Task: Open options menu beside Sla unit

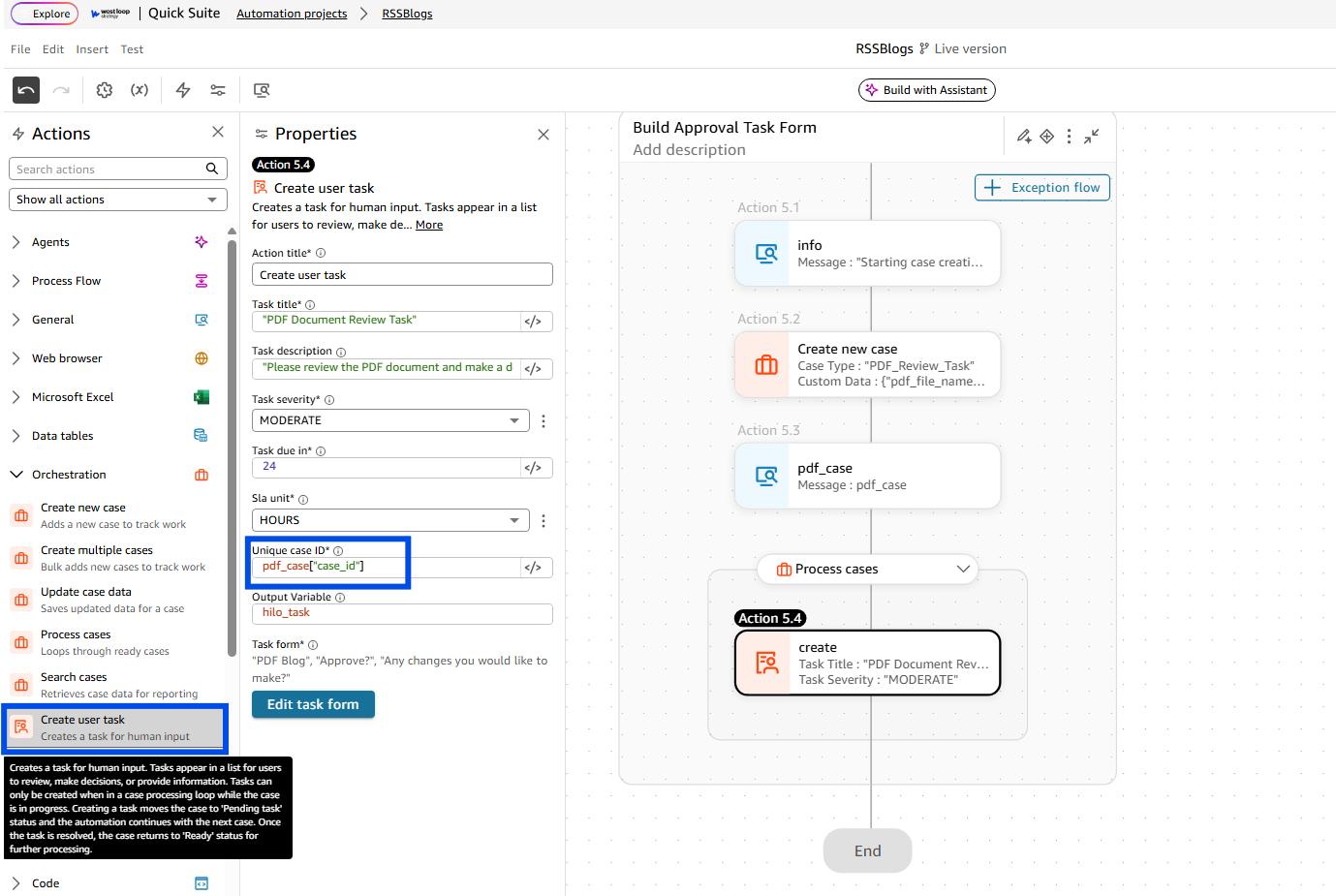Action: coord(544,521)
